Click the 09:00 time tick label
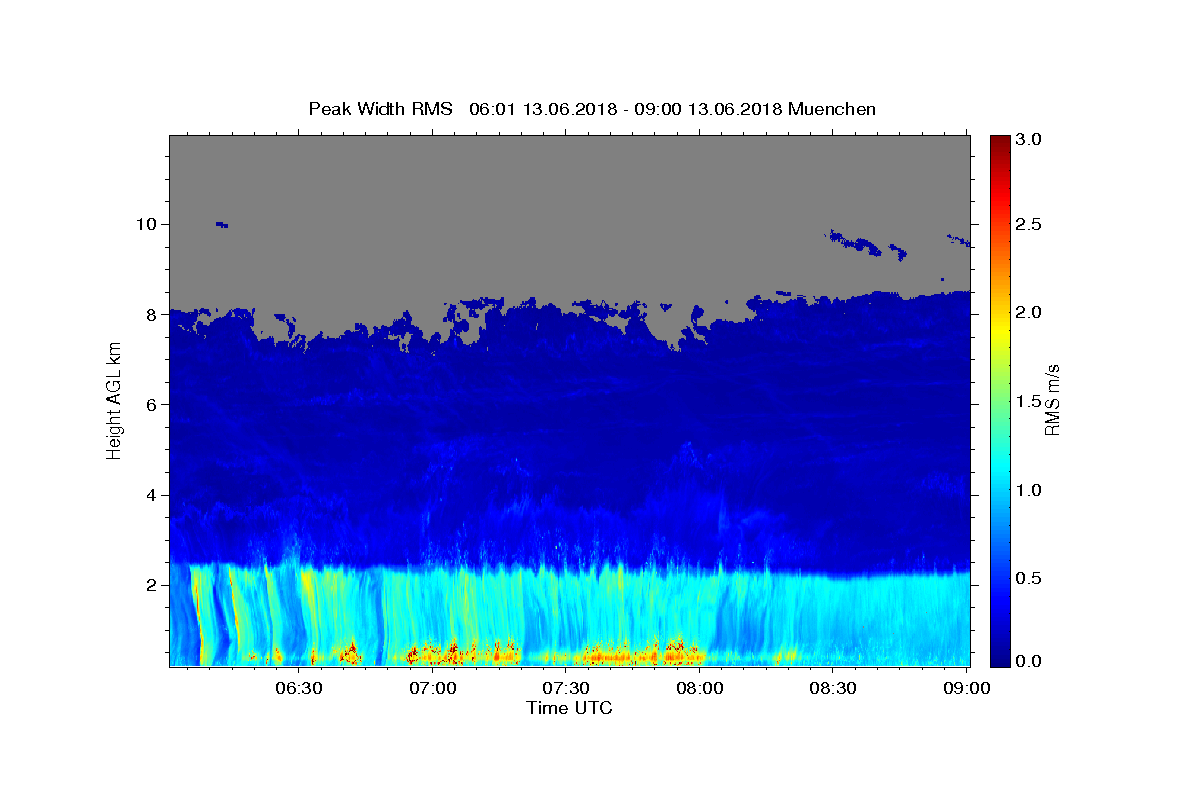 (x=967, y=688)
